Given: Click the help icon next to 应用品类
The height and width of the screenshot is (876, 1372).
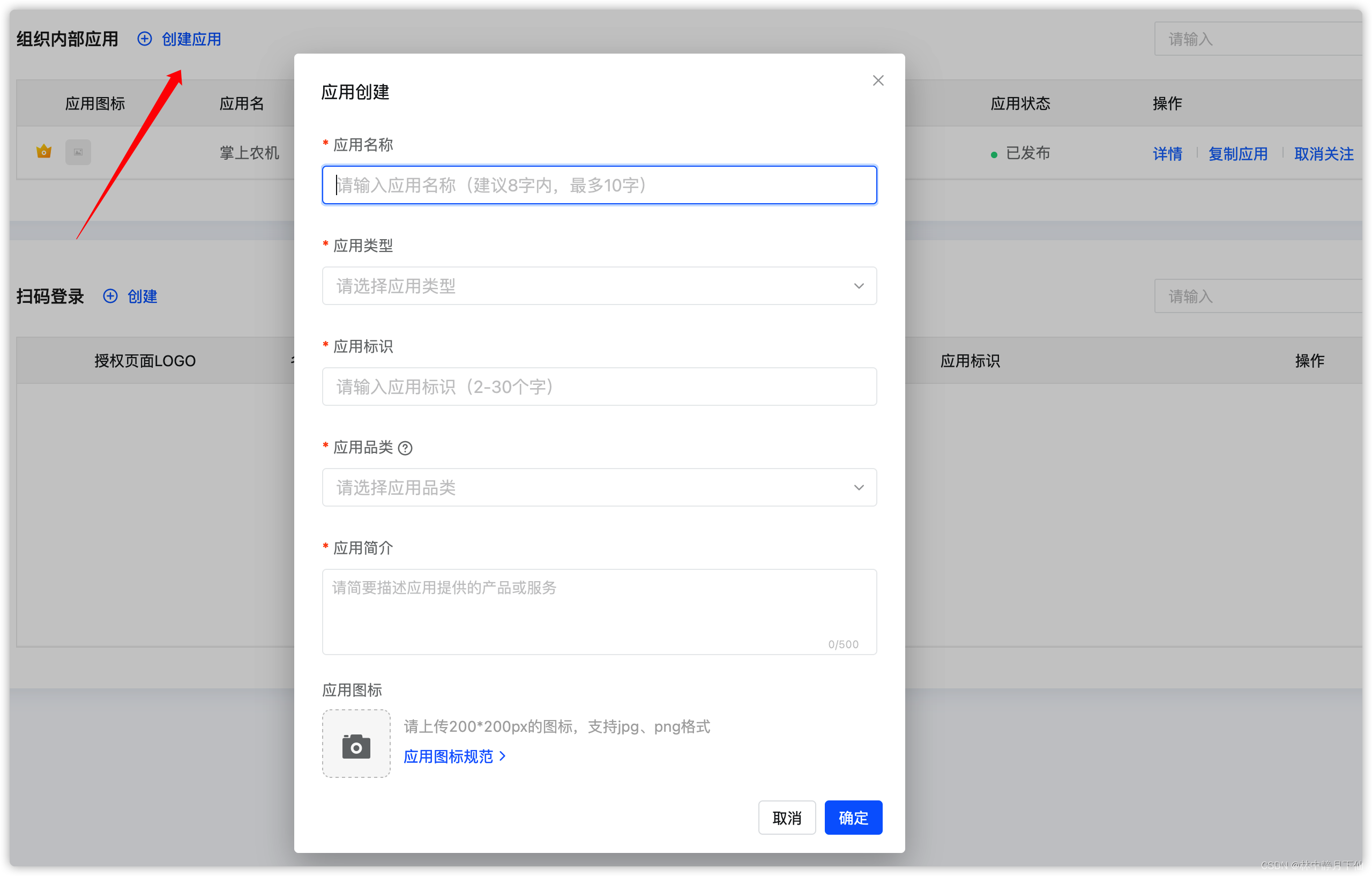Looking at the screenshot, I should 405,449.
